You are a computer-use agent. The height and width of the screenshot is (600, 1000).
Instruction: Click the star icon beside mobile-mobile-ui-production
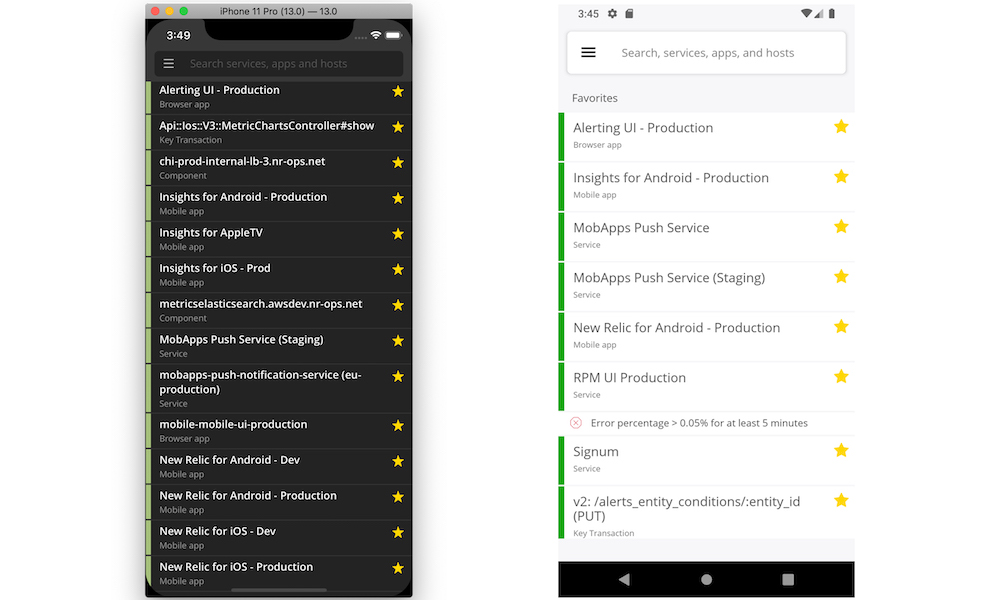click(398, 425)
